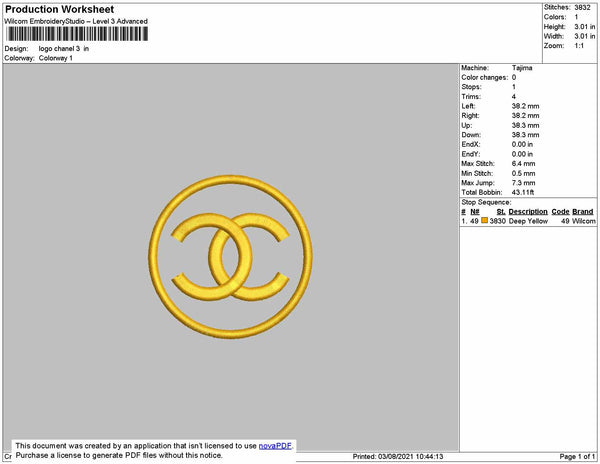This screenshot has width=600, height=464.
Task: Click the 'Purchase a license' notice line
Action: (119, 455)
